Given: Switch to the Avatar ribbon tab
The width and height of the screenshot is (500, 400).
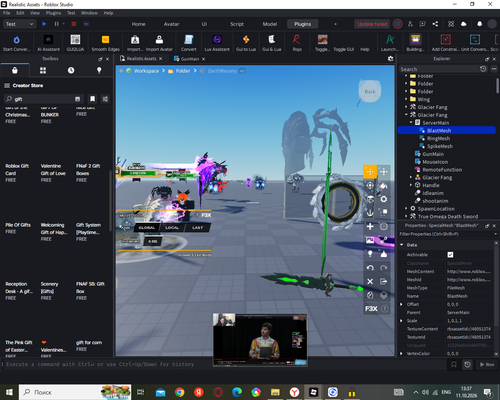Looking at the screenshot, I should pos(171,24).
